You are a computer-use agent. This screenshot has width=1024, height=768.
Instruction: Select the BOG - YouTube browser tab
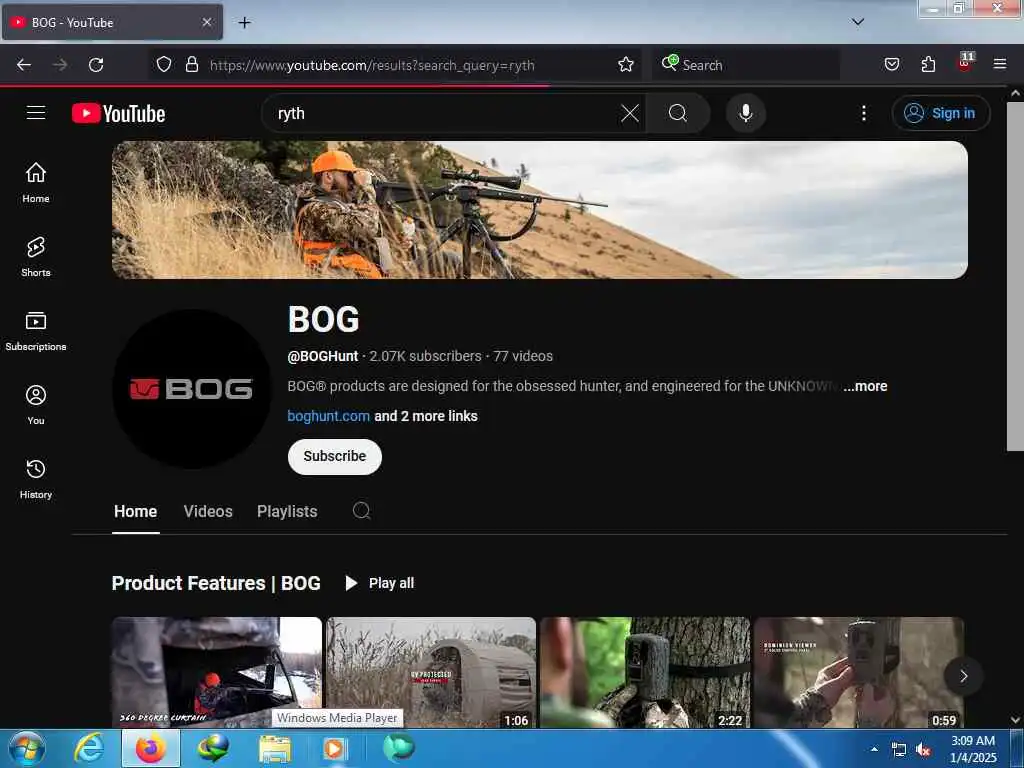pyautogui.click(x=112, y=22)
